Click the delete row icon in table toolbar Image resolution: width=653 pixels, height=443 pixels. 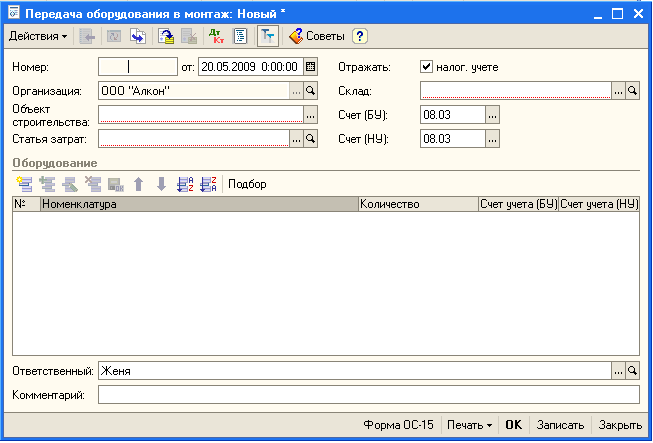(93, 184)
